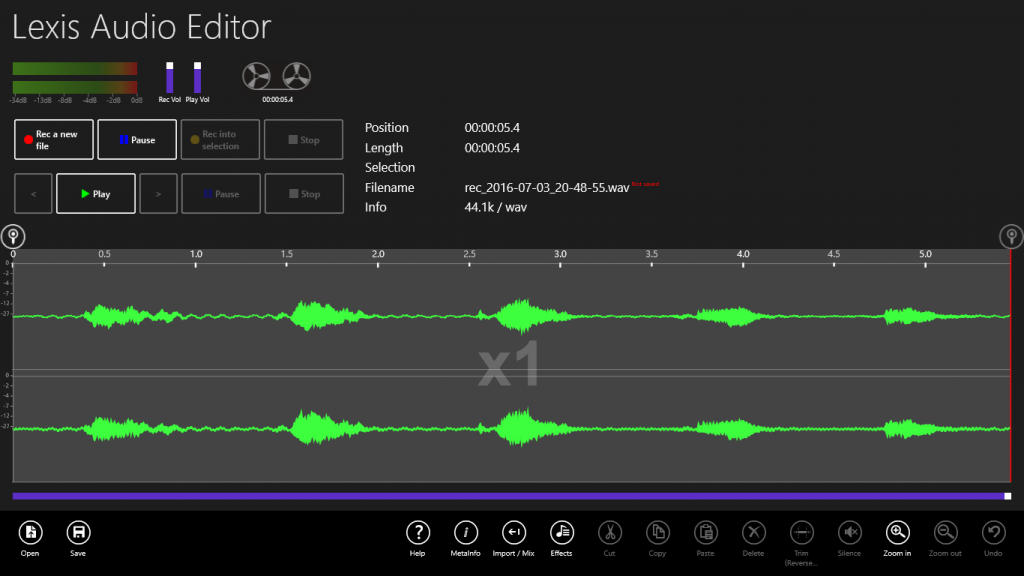
Task: Click the Import / Mix icon
Action: coord(513,533)
